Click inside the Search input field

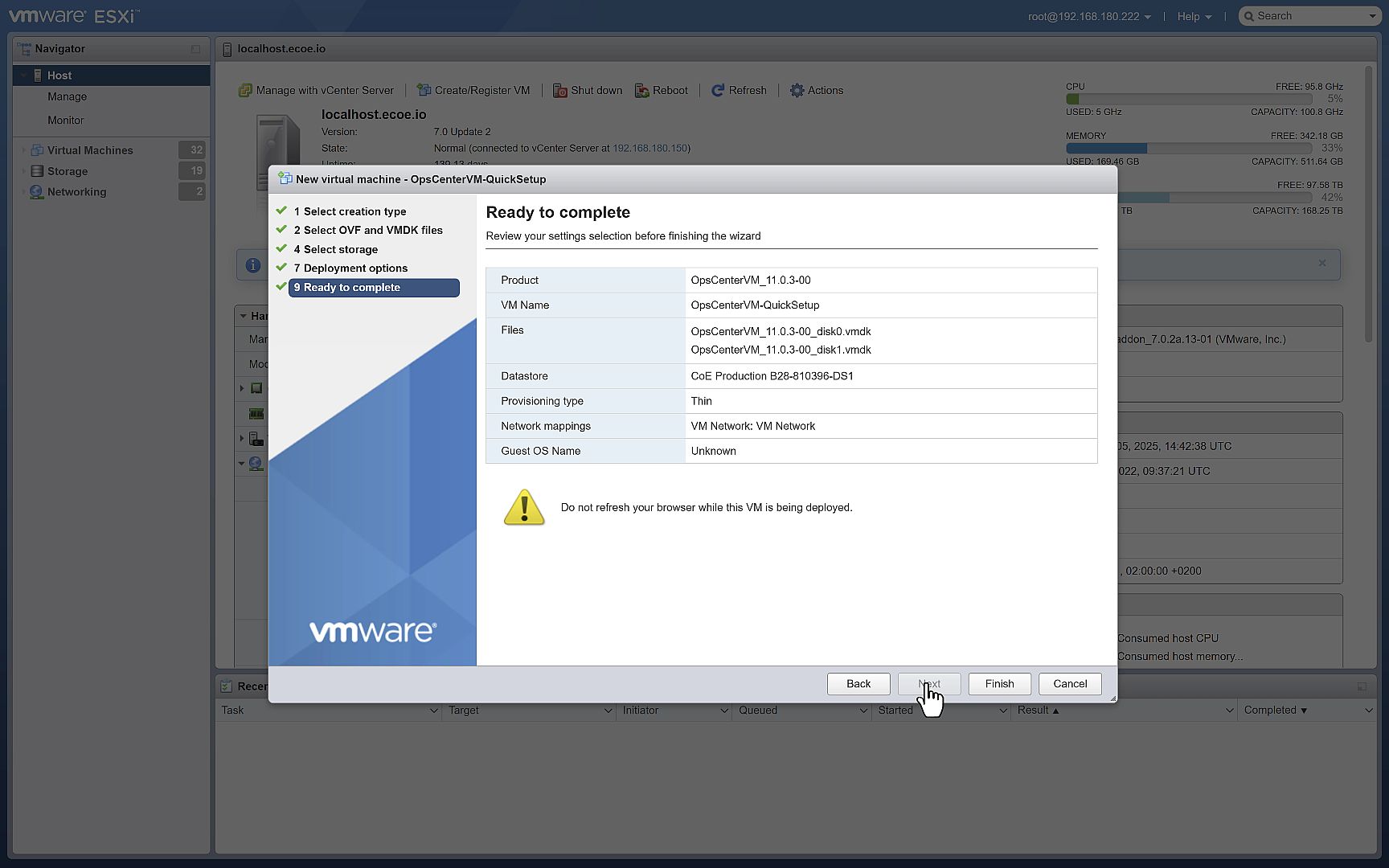coord(1310,16)
